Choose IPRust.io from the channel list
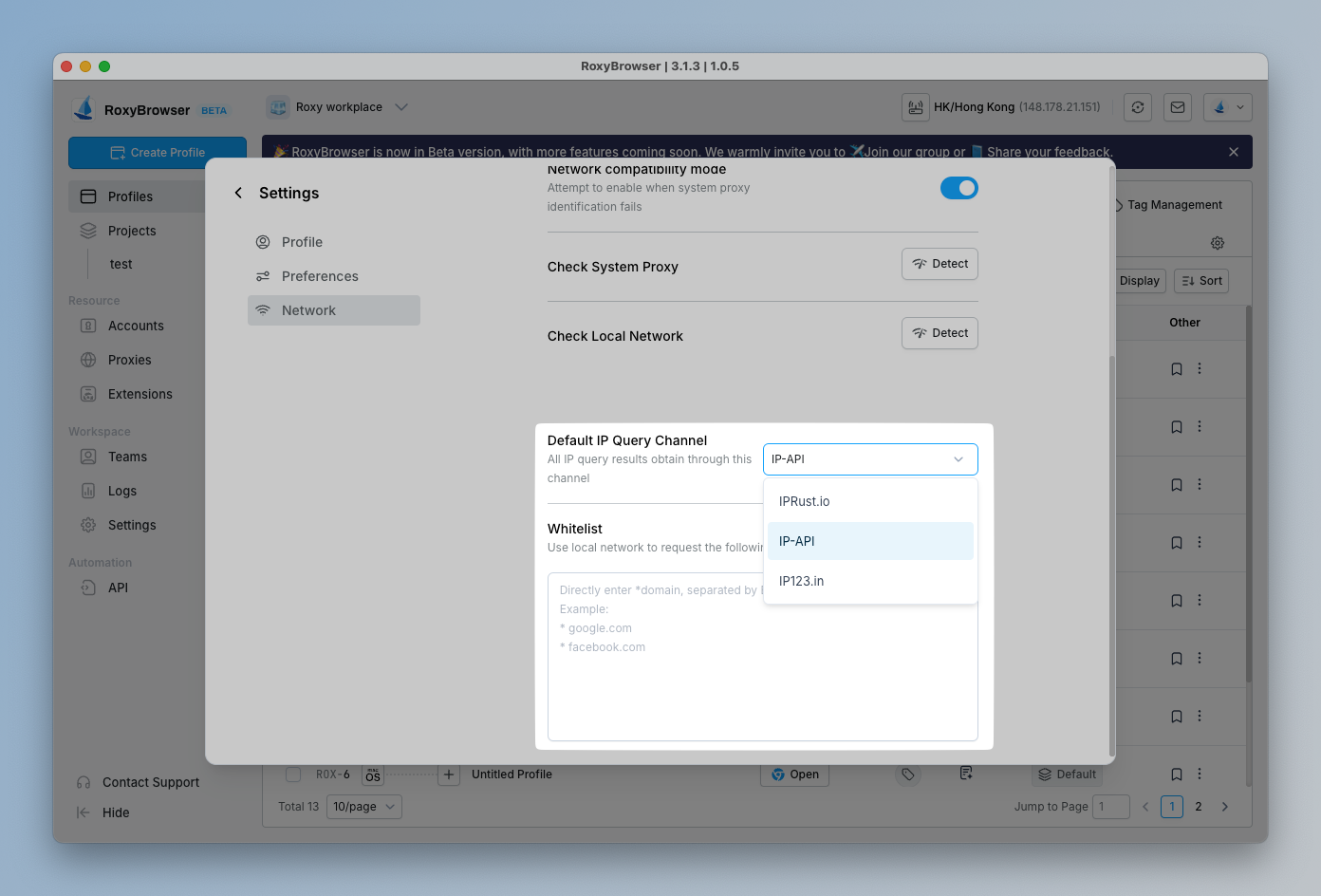 pyautogui.click(x=870, y=501)
